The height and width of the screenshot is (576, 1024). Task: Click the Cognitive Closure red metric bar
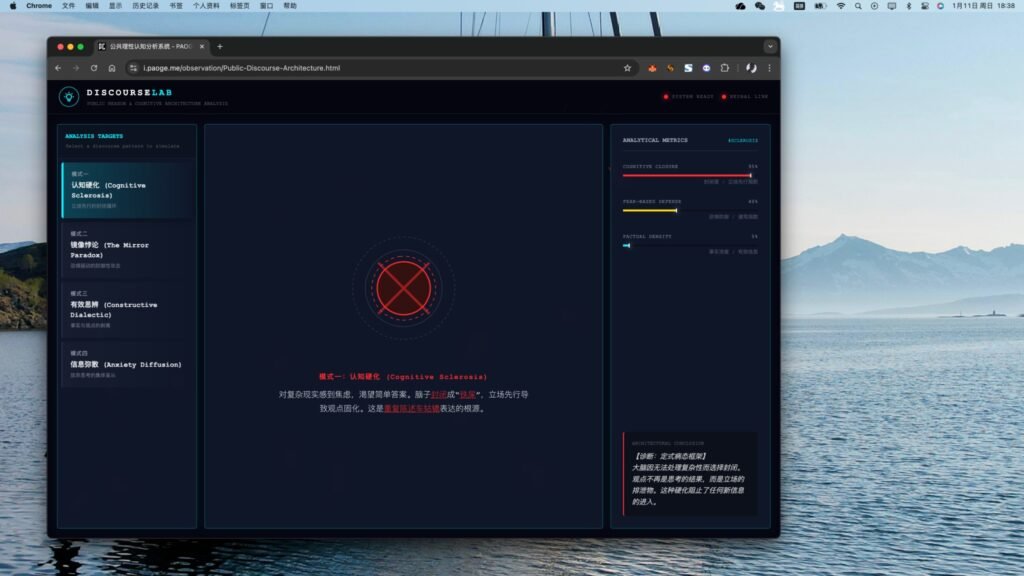tap(686, 175)
